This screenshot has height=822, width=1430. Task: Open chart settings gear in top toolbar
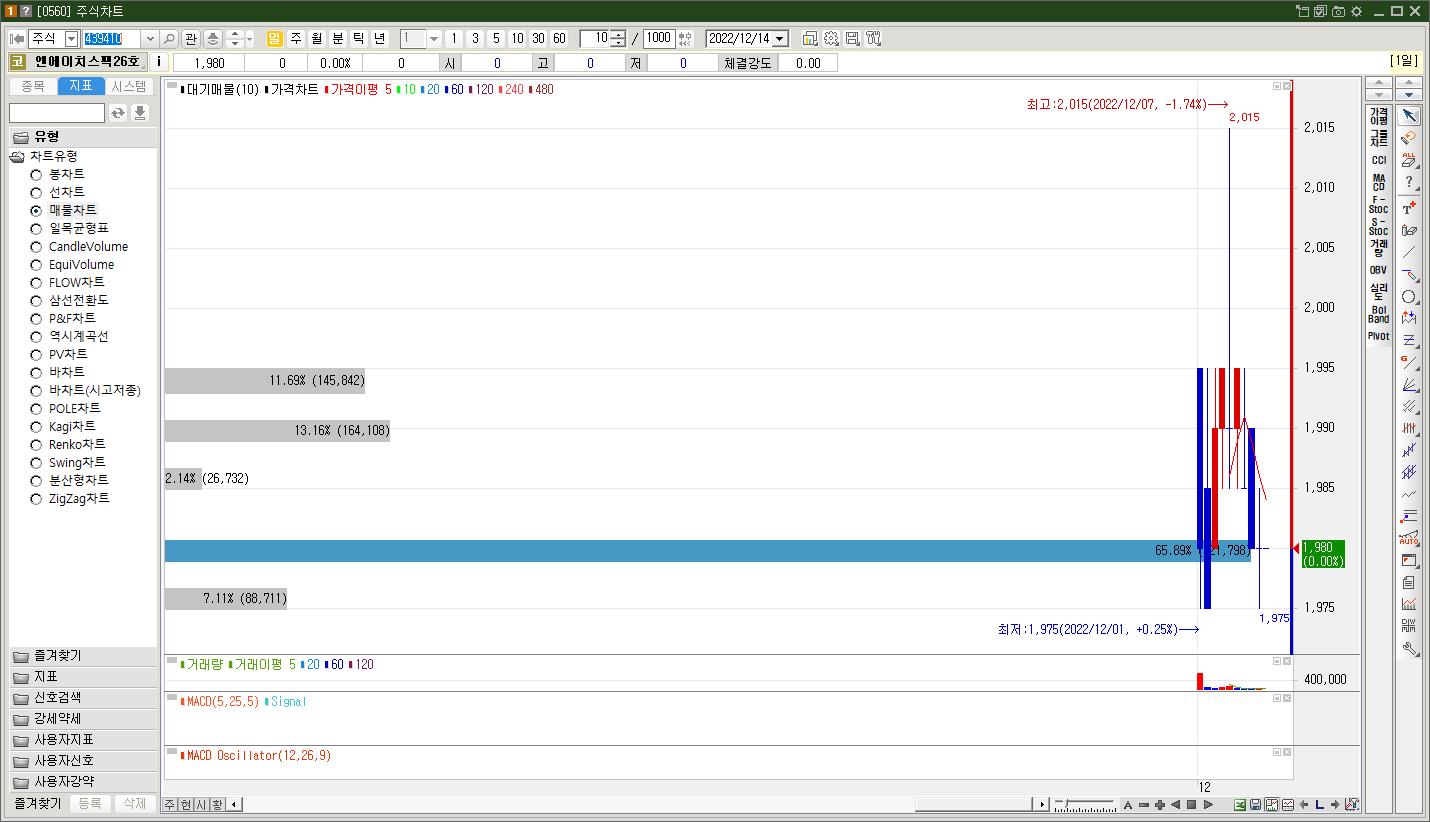click(831, 39)
